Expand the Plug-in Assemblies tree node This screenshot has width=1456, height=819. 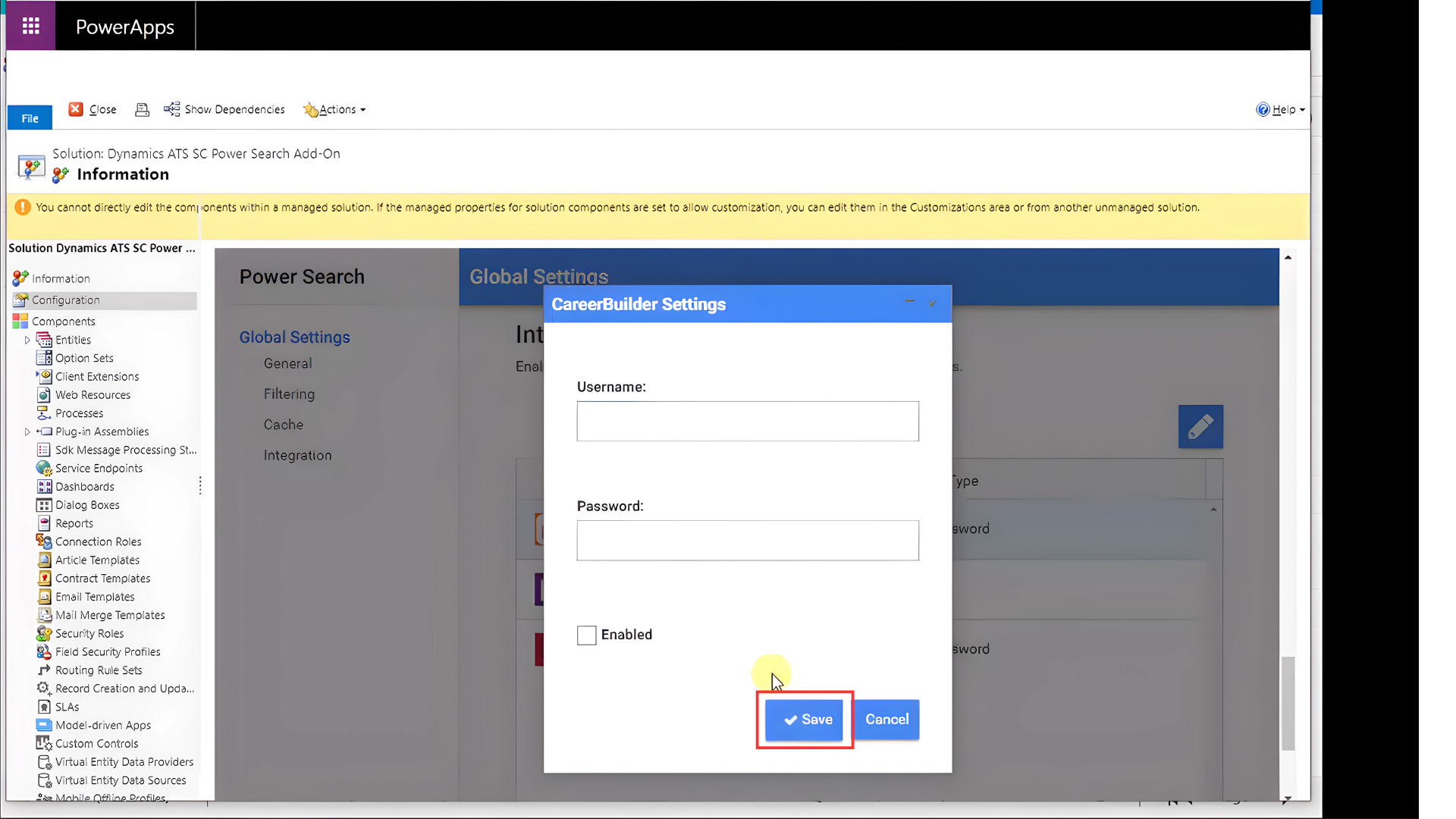click(27, 432)
